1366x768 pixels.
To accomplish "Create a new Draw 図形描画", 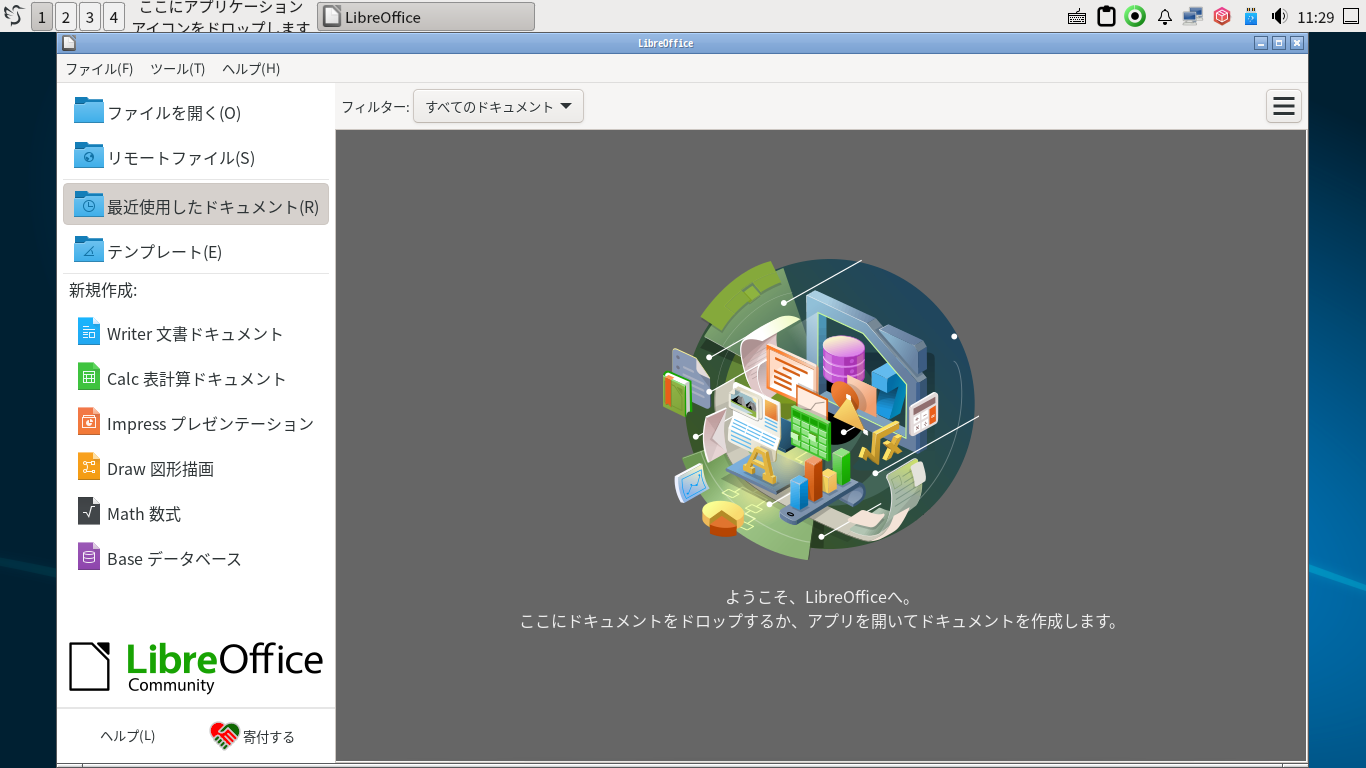I will point(196,469).
